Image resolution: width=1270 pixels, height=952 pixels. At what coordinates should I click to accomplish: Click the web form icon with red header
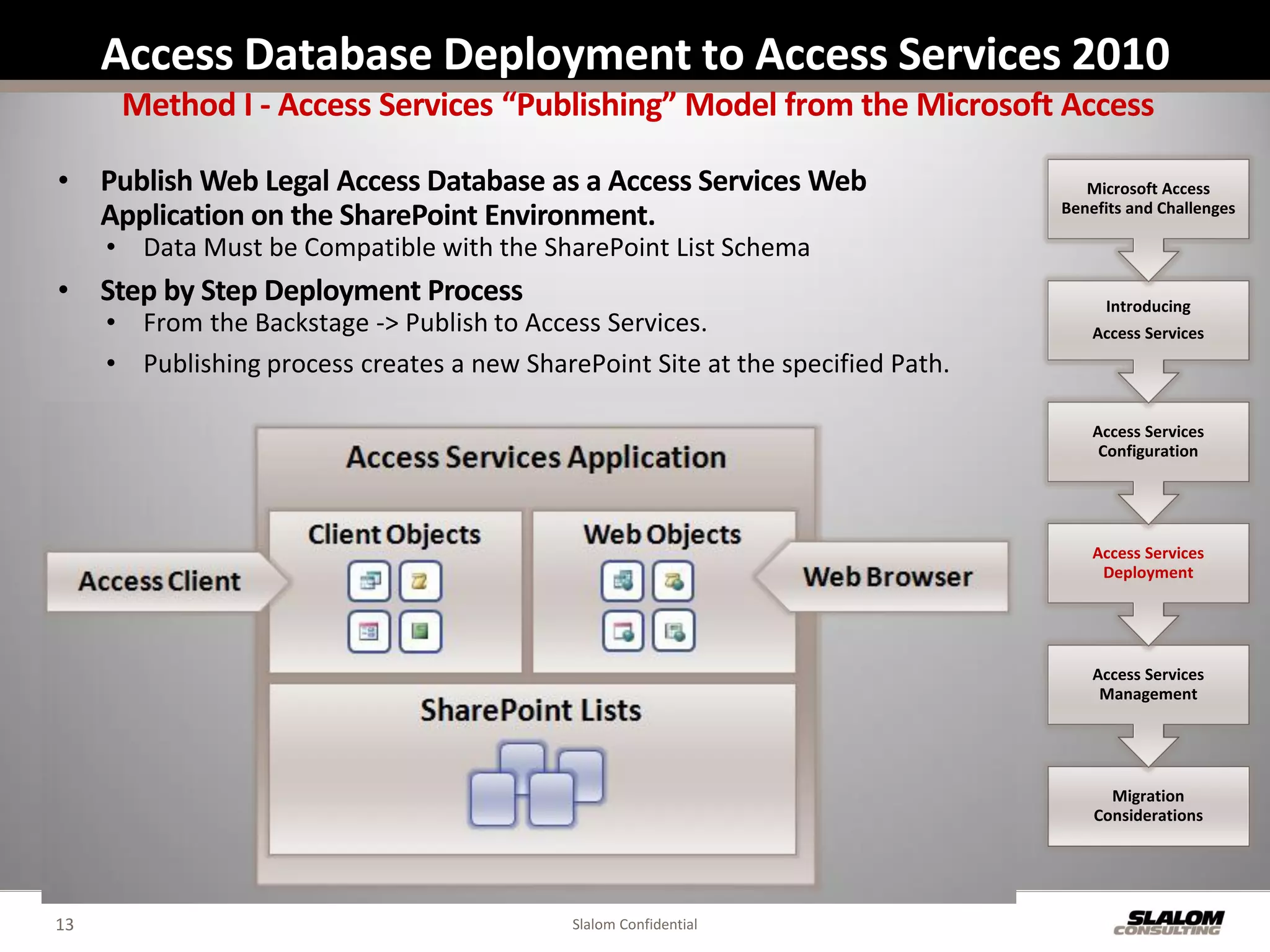coord(623,631)
